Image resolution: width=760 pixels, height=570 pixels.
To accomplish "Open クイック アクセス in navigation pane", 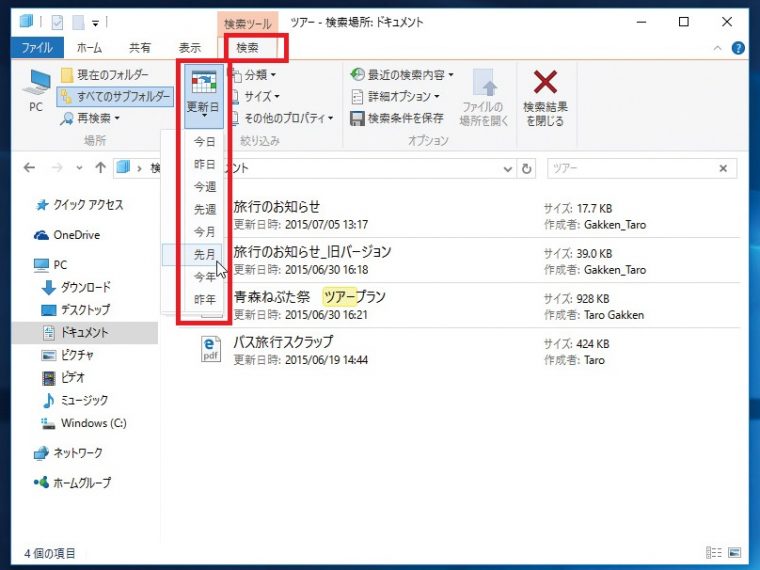I will click(x=79, y=205).
